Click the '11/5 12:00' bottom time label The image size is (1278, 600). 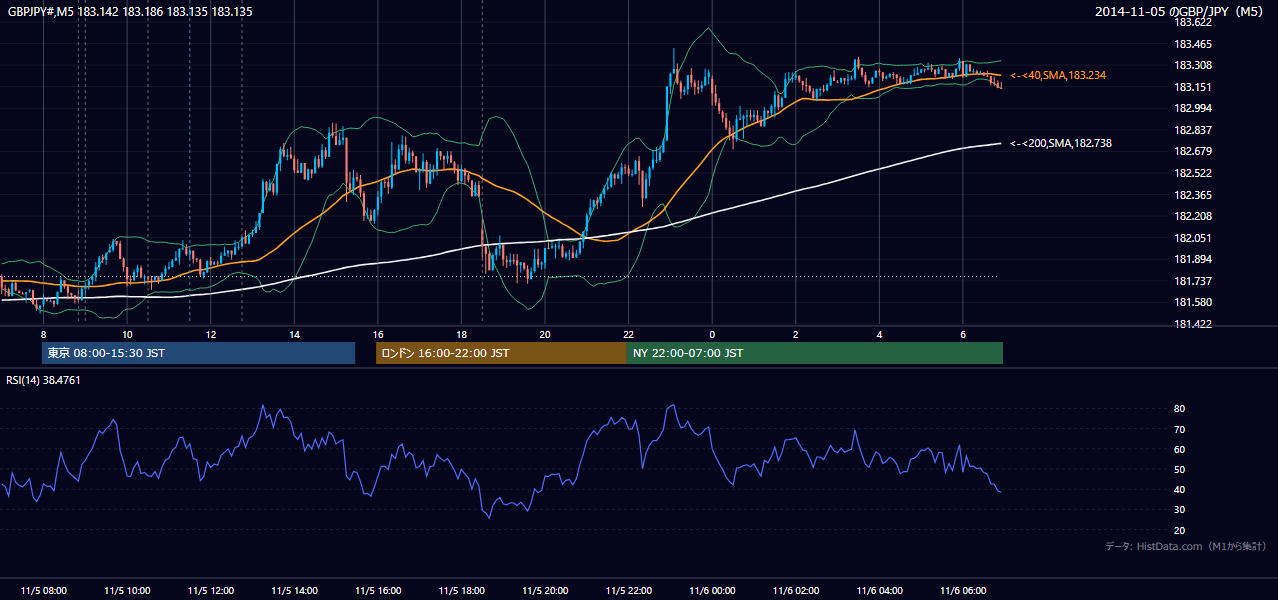[x=211, y=591]
